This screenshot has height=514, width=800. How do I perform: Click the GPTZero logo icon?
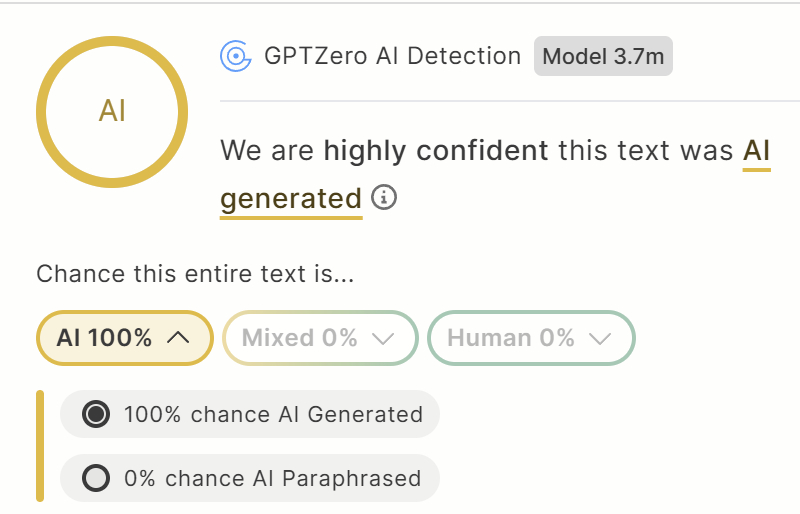tap(236, 57)
